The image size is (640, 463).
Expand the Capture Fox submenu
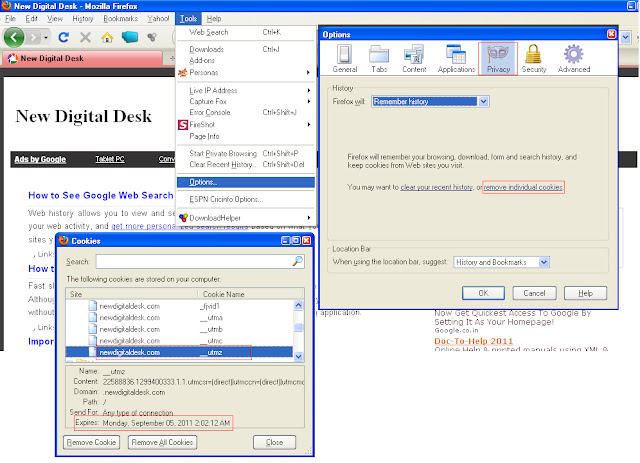(309, 101)
